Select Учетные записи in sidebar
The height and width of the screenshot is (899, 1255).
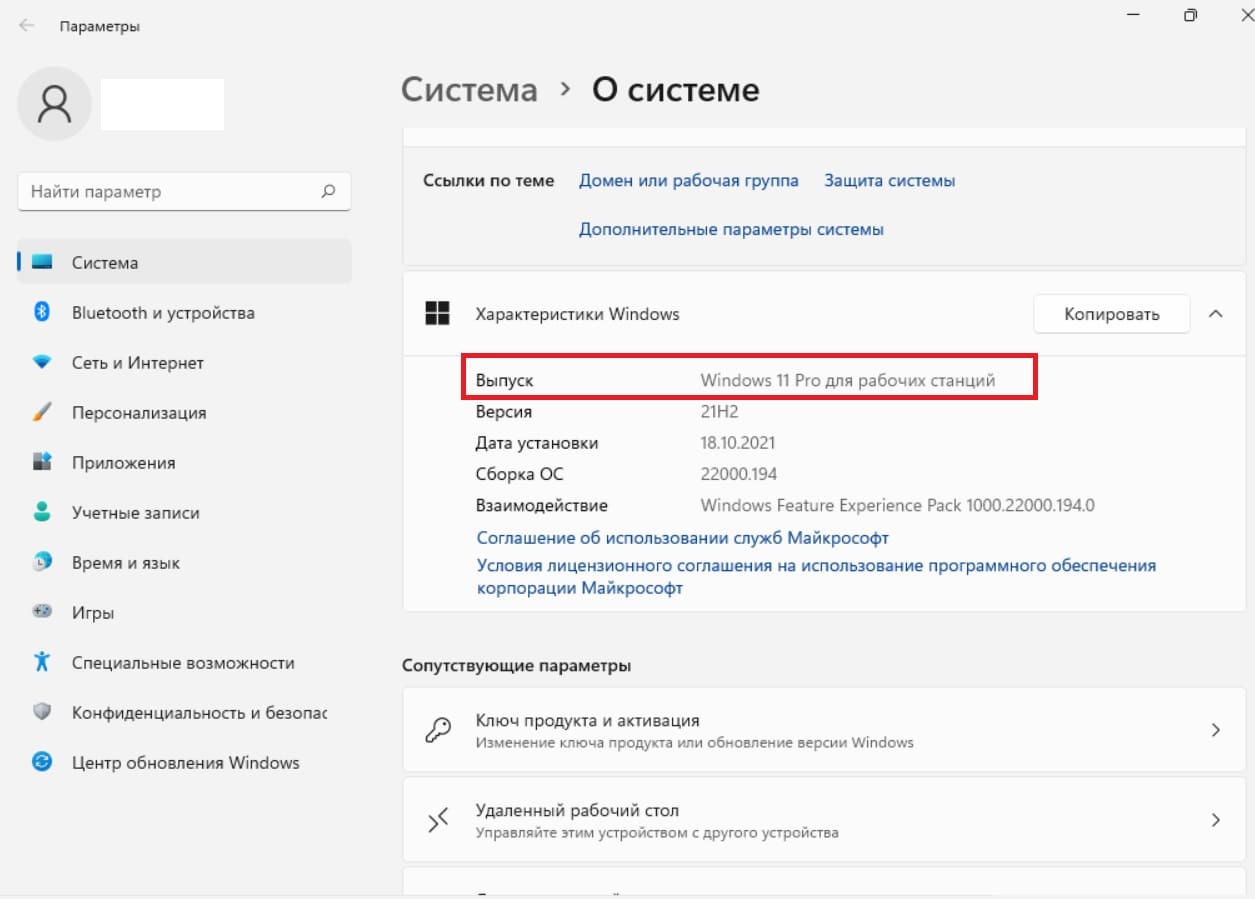tap(185, 512)
